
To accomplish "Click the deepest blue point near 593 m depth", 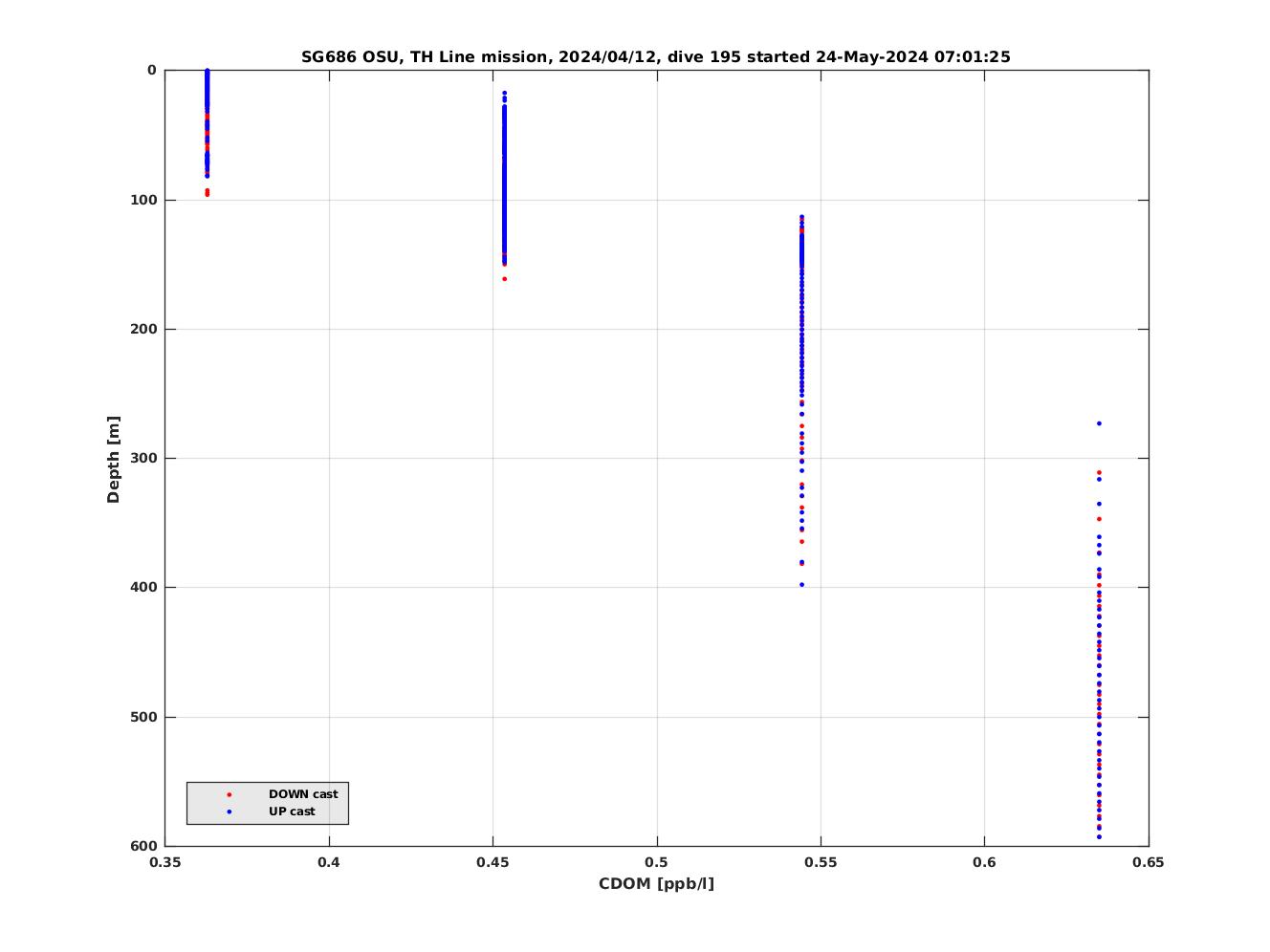I will coord(1099,837).
